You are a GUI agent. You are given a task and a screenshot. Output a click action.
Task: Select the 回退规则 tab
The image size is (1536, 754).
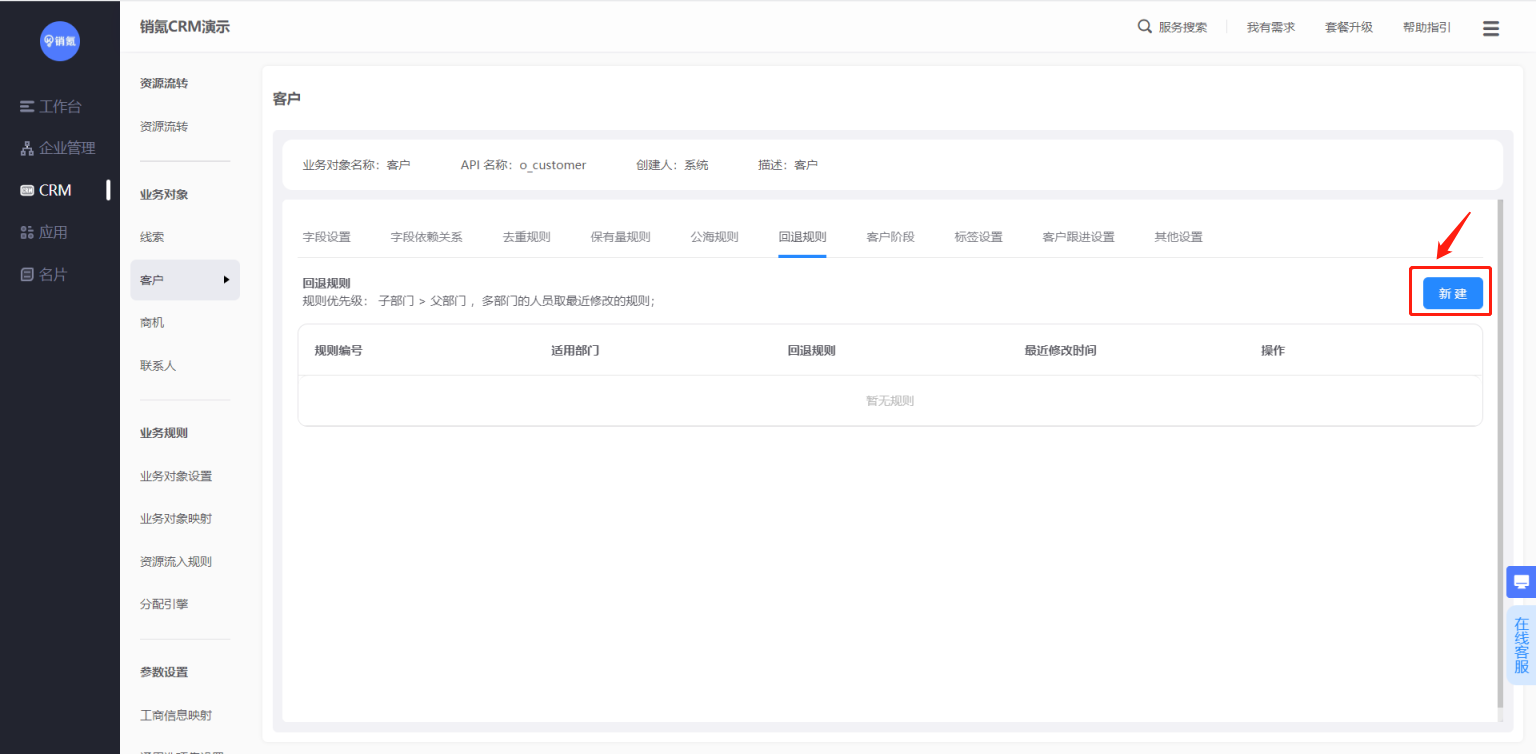(803, 237)
